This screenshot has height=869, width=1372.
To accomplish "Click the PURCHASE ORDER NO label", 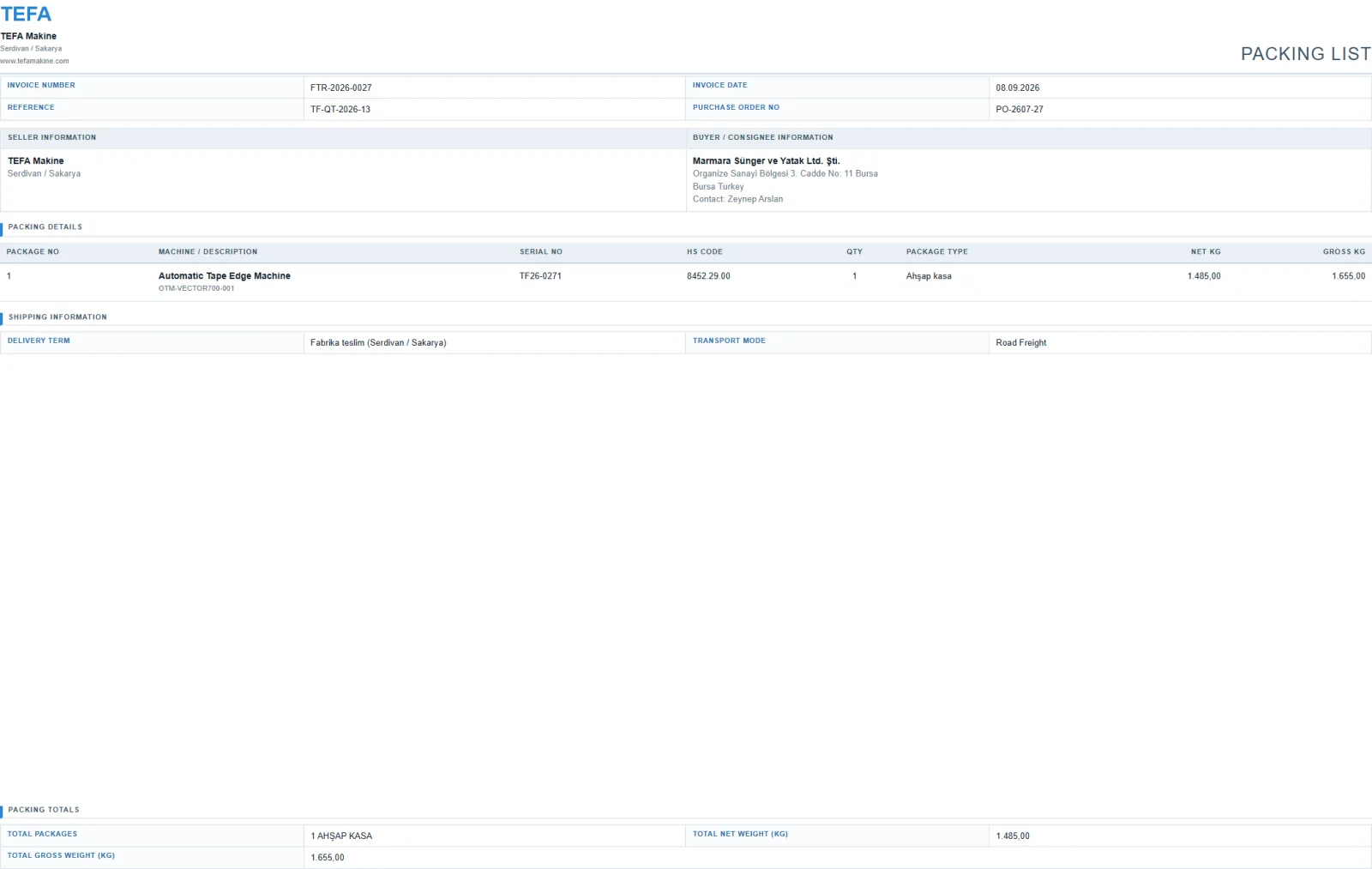I will tap(736, 107).
